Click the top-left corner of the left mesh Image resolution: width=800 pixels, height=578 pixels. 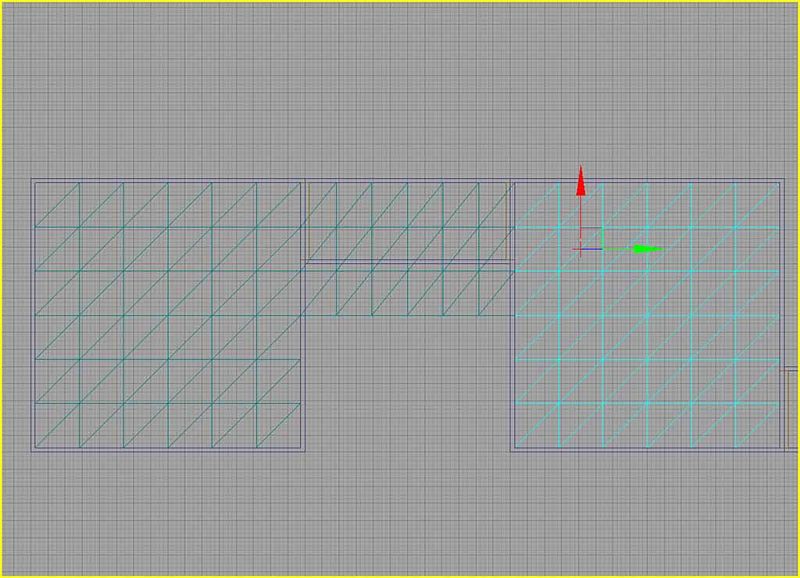coord(33,181)
